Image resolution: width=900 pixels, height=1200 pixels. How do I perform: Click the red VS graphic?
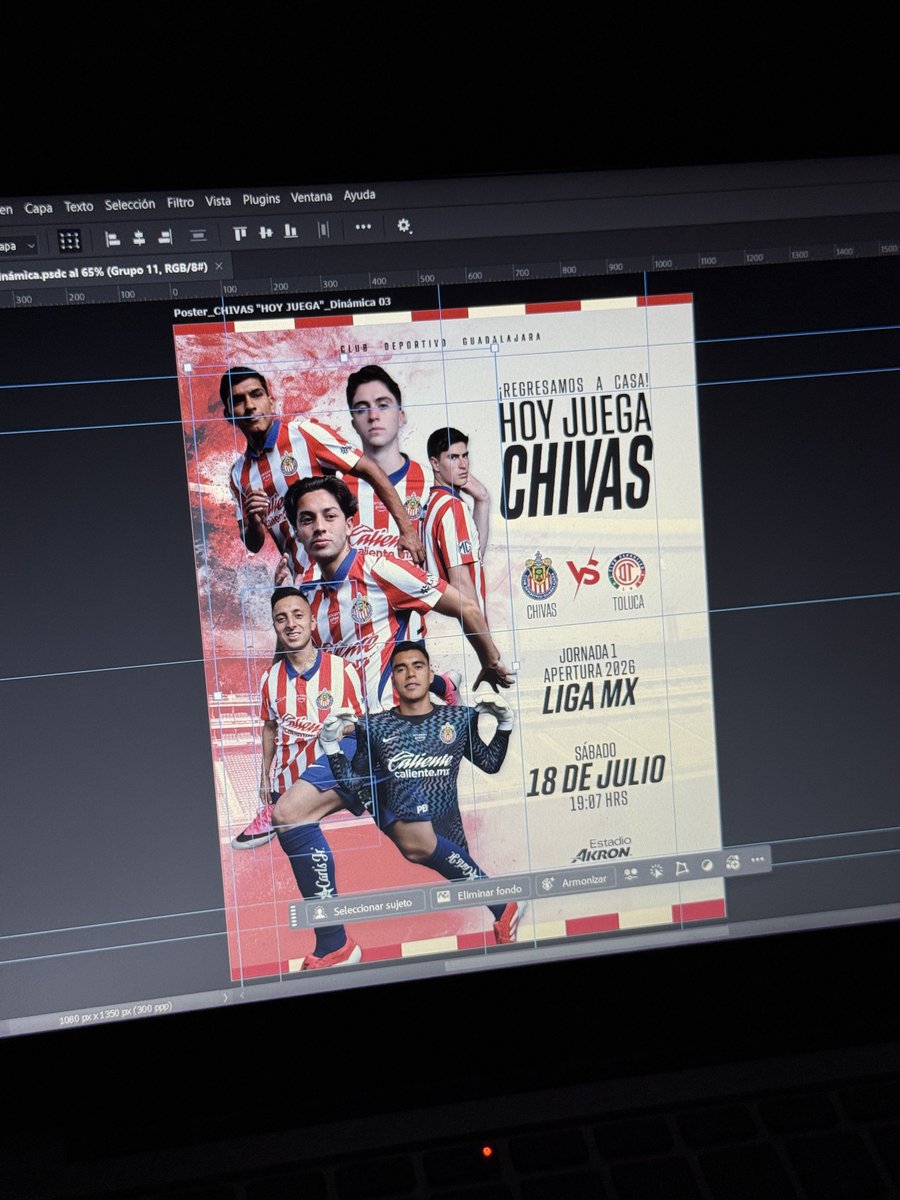tap(583, 571)
